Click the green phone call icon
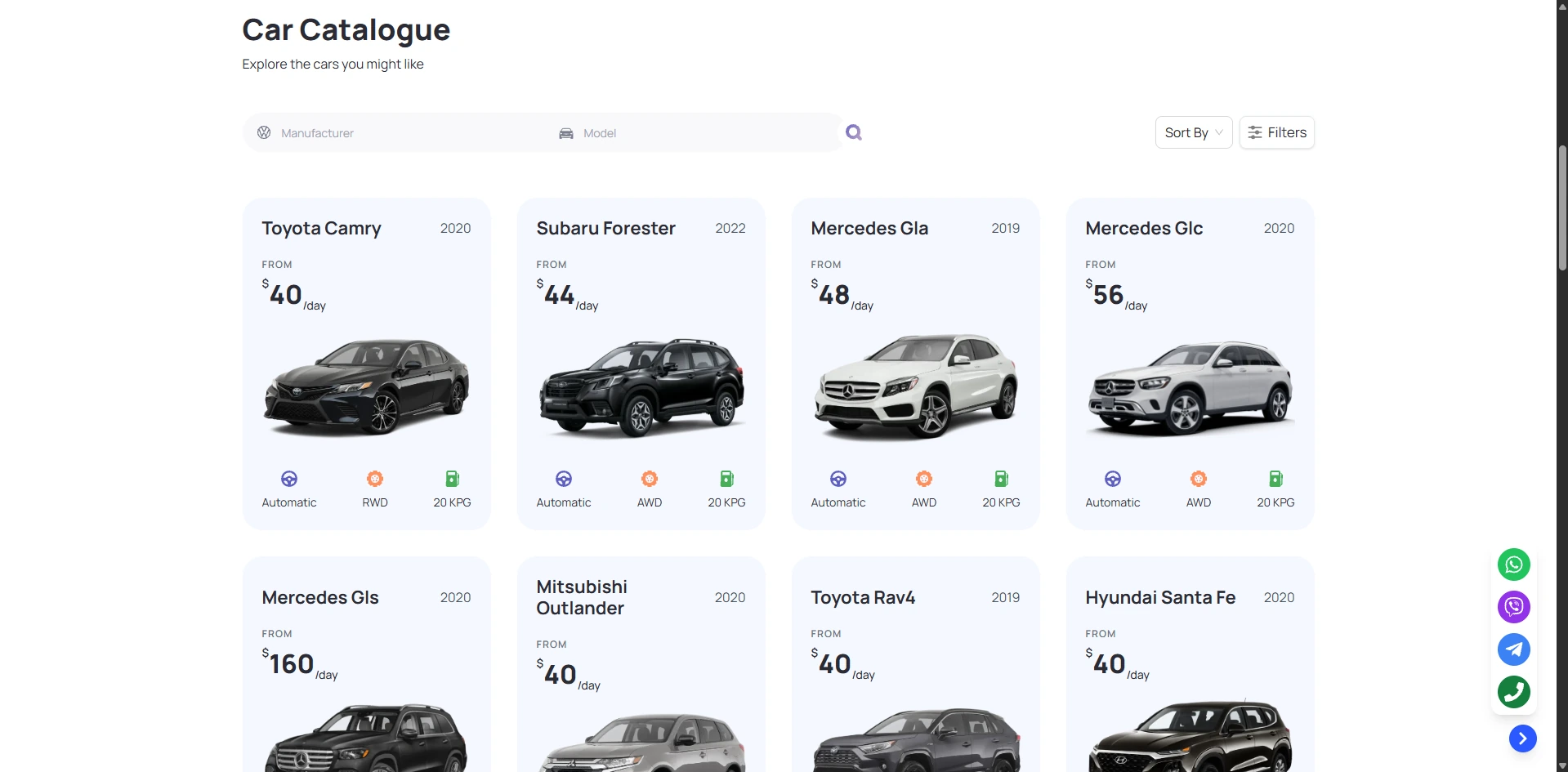 [x=1514, y=692]
